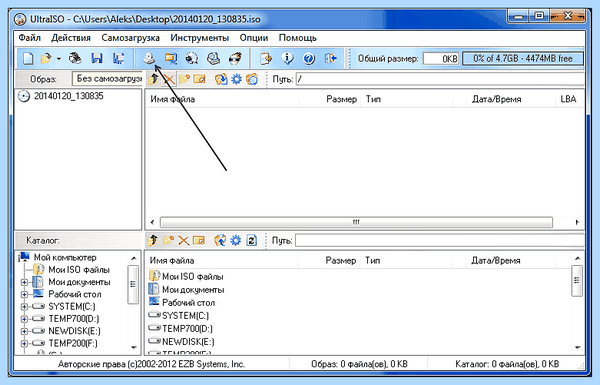Click red X delete in Каталог toolbar
This screenshot has height=385, width=600.
[x=184, y=240]
